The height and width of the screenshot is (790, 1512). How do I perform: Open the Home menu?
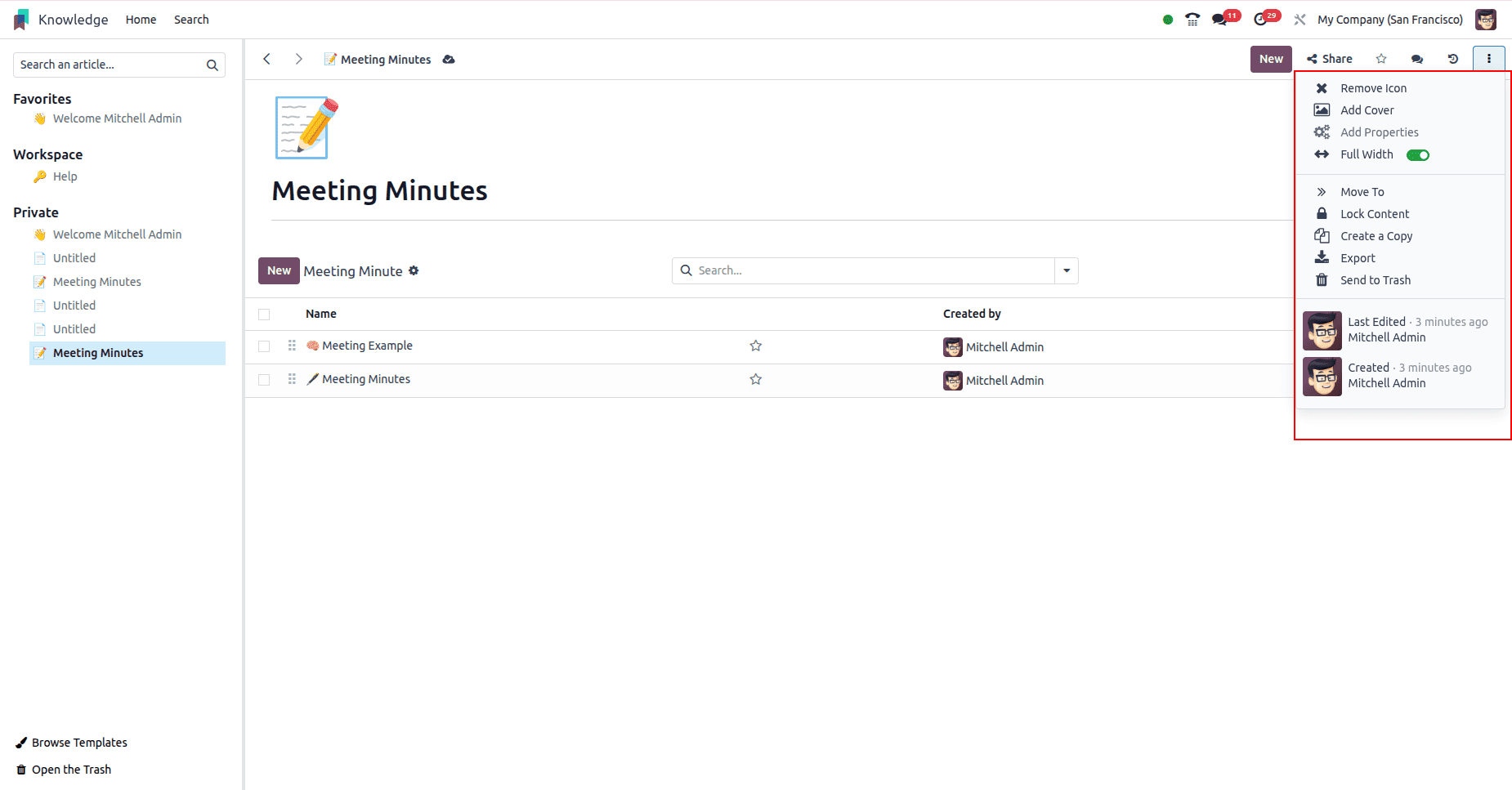point(141,20)
